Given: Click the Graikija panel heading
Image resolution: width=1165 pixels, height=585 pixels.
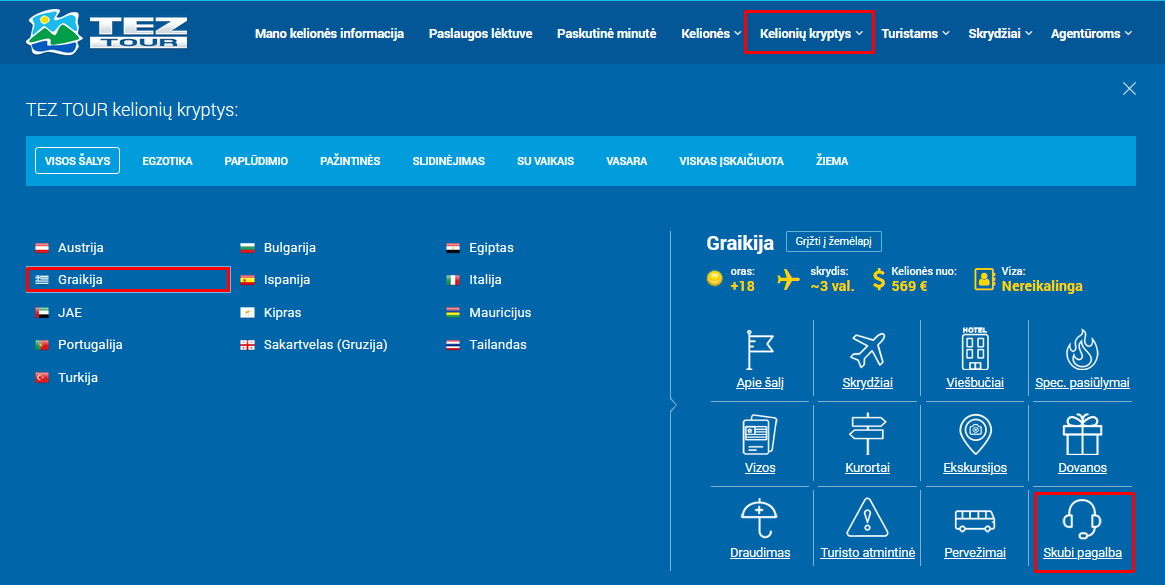Looking at the screenshot, I should click(739, 242).
